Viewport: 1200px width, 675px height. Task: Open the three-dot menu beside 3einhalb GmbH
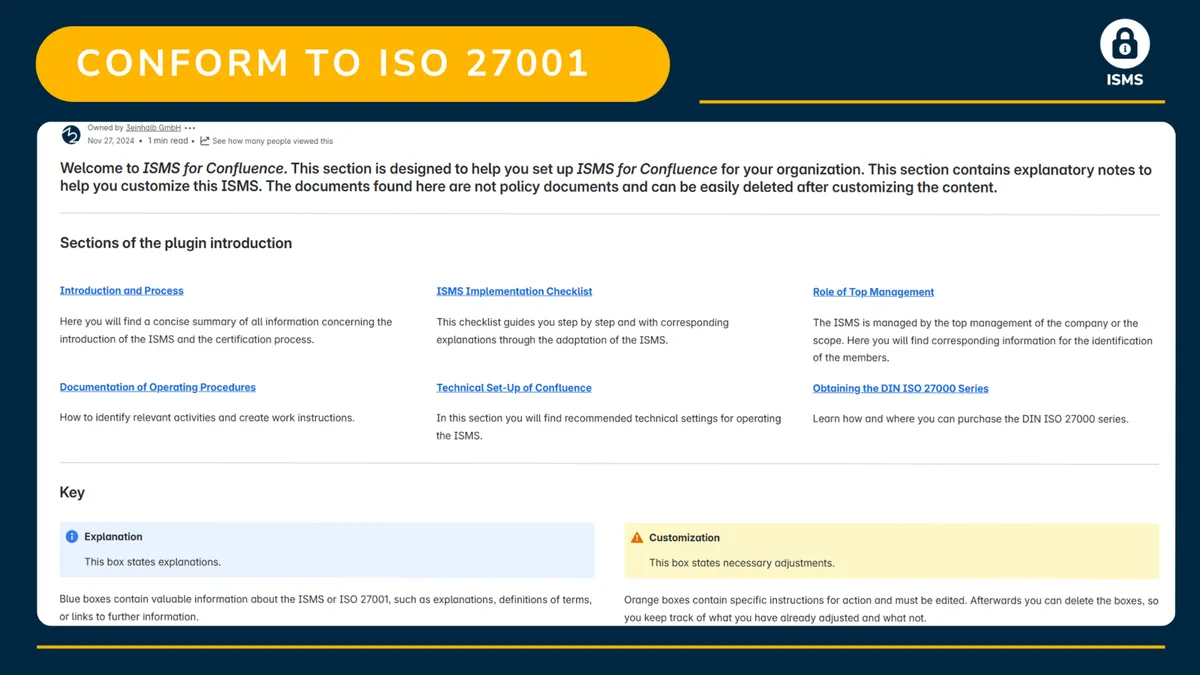pos(190,128)
